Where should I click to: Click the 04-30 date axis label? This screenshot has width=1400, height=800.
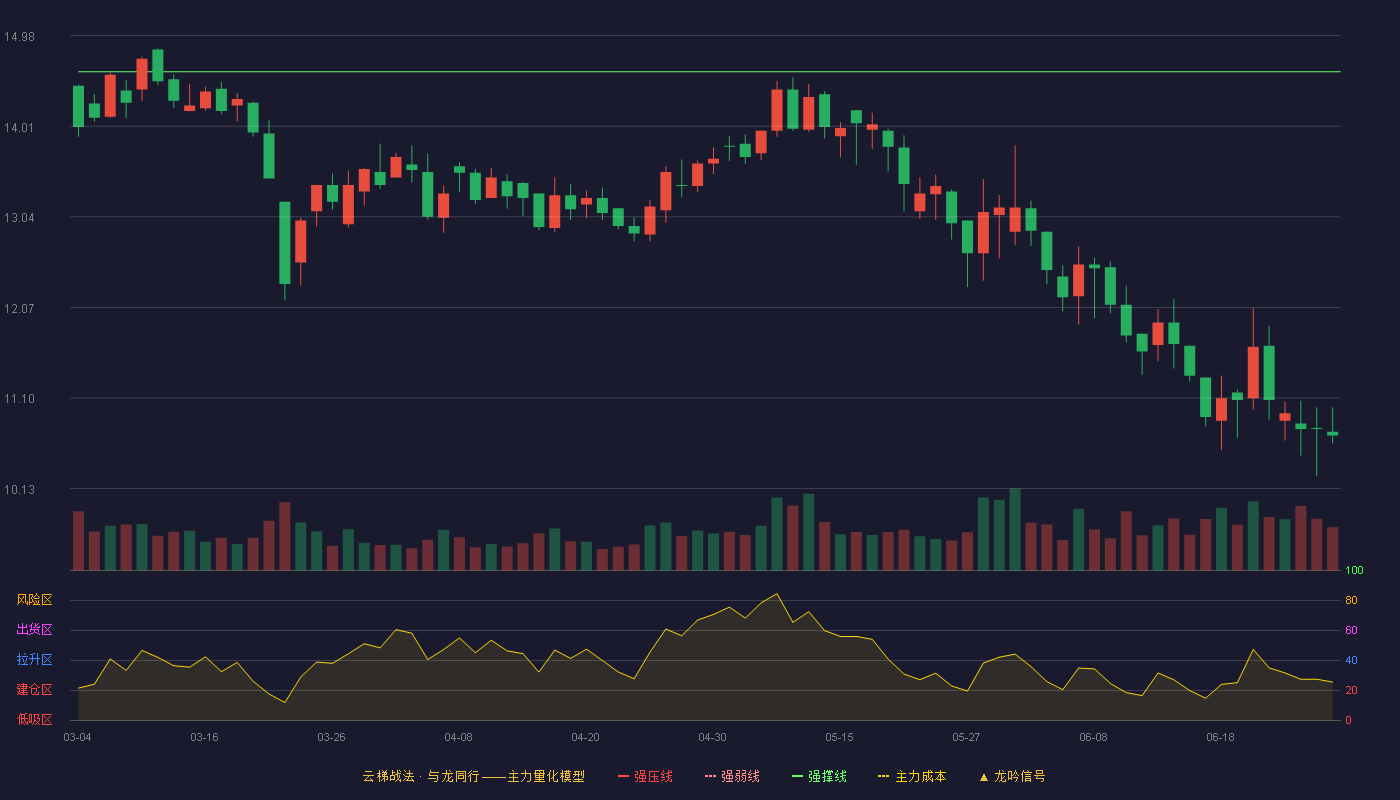tap(712, 737)
